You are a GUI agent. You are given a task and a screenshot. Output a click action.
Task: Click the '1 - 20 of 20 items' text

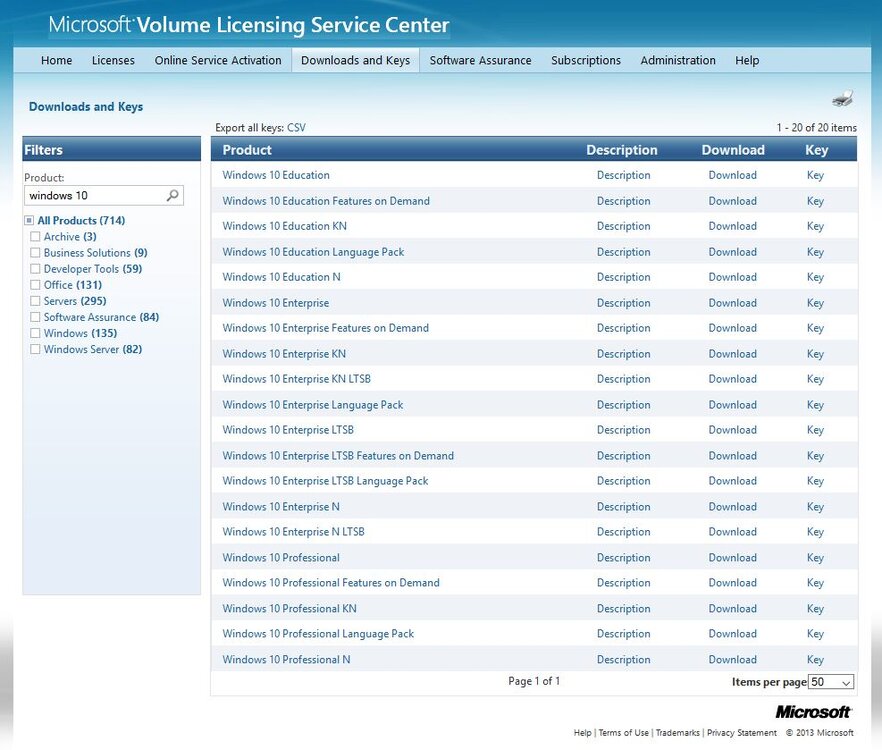coord(817,128)
